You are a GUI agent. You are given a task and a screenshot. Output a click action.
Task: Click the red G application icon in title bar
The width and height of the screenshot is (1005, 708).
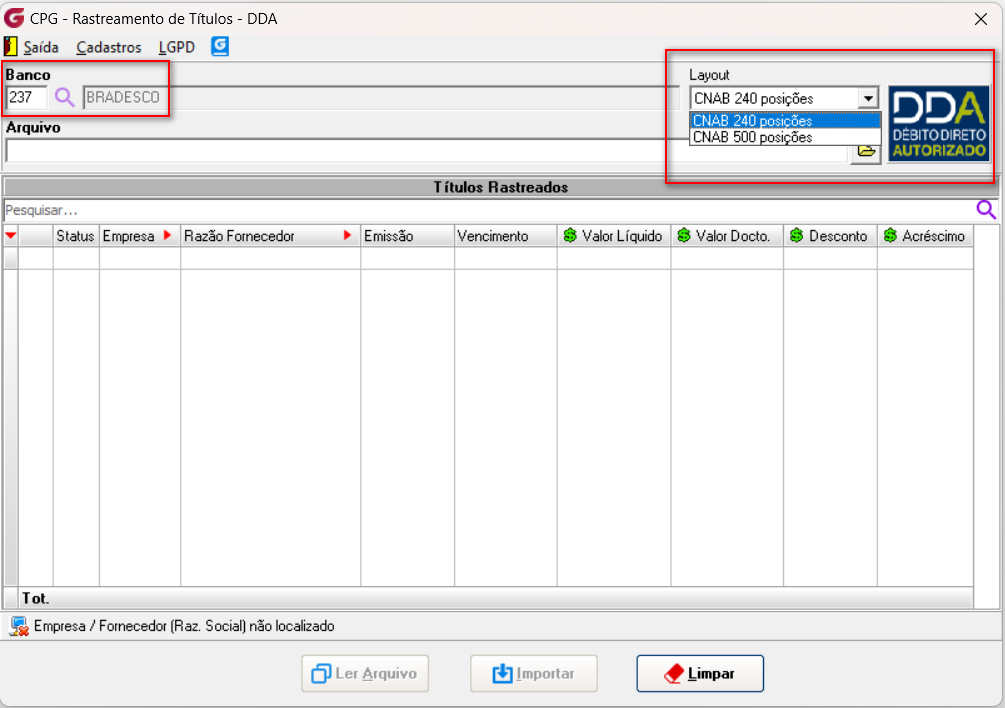[13, 18]
